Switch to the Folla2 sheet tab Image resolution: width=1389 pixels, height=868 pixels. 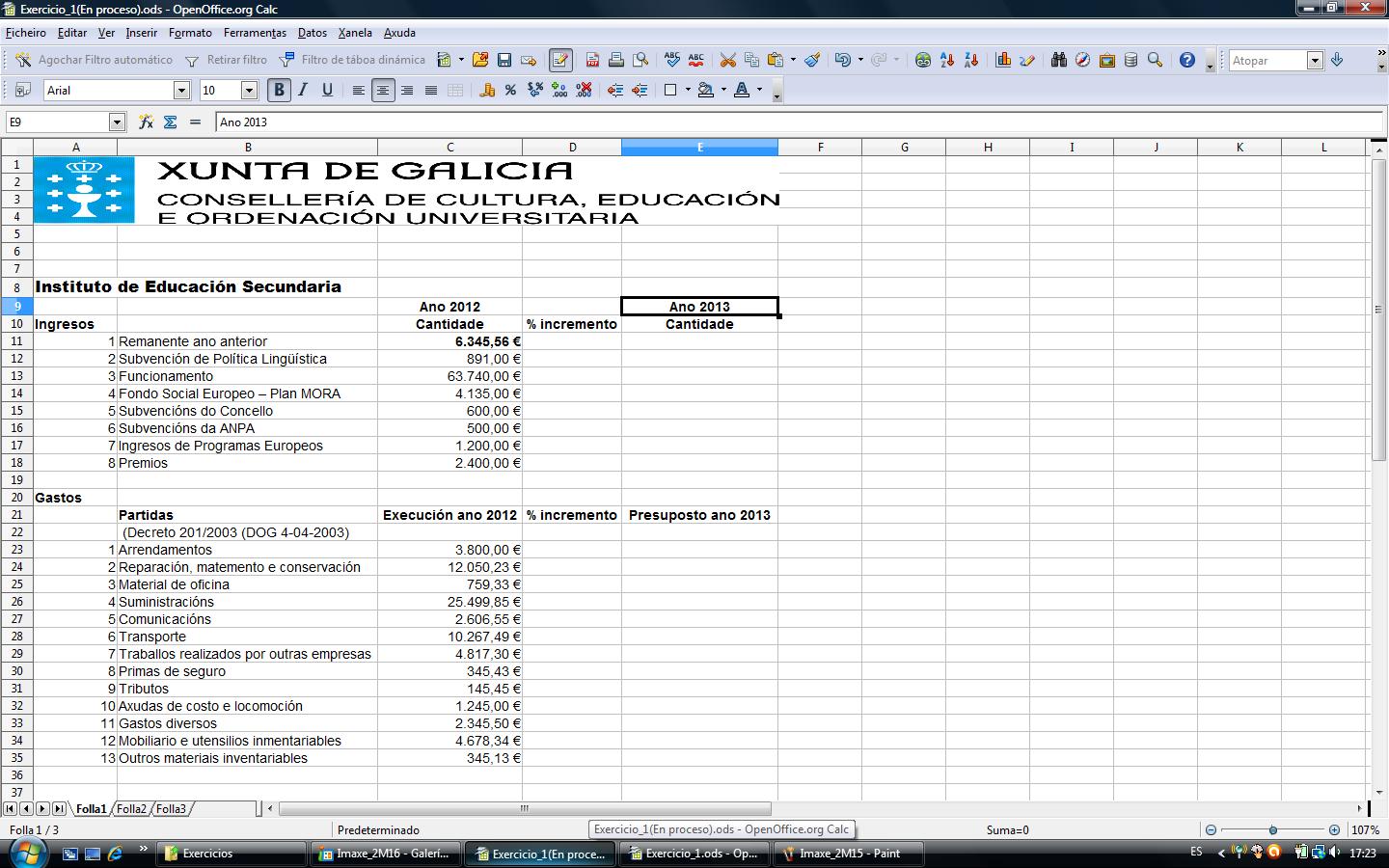pyautogui.click(x=131, y=809)
